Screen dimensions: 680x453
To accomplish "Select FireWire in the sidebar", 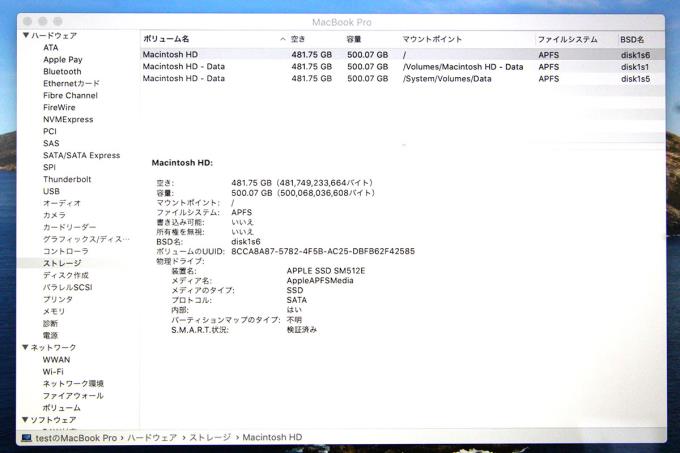I will [x=59, y=108].
